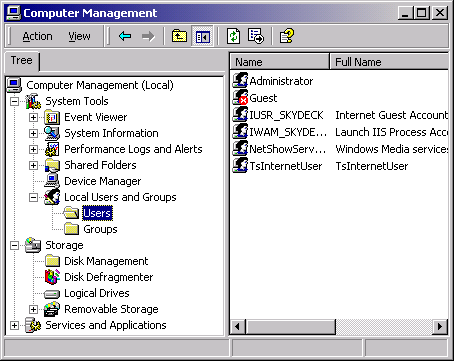Open the Action menu
Screen dimensions: 454x361
pyautogui.click(x=37, y=36)
